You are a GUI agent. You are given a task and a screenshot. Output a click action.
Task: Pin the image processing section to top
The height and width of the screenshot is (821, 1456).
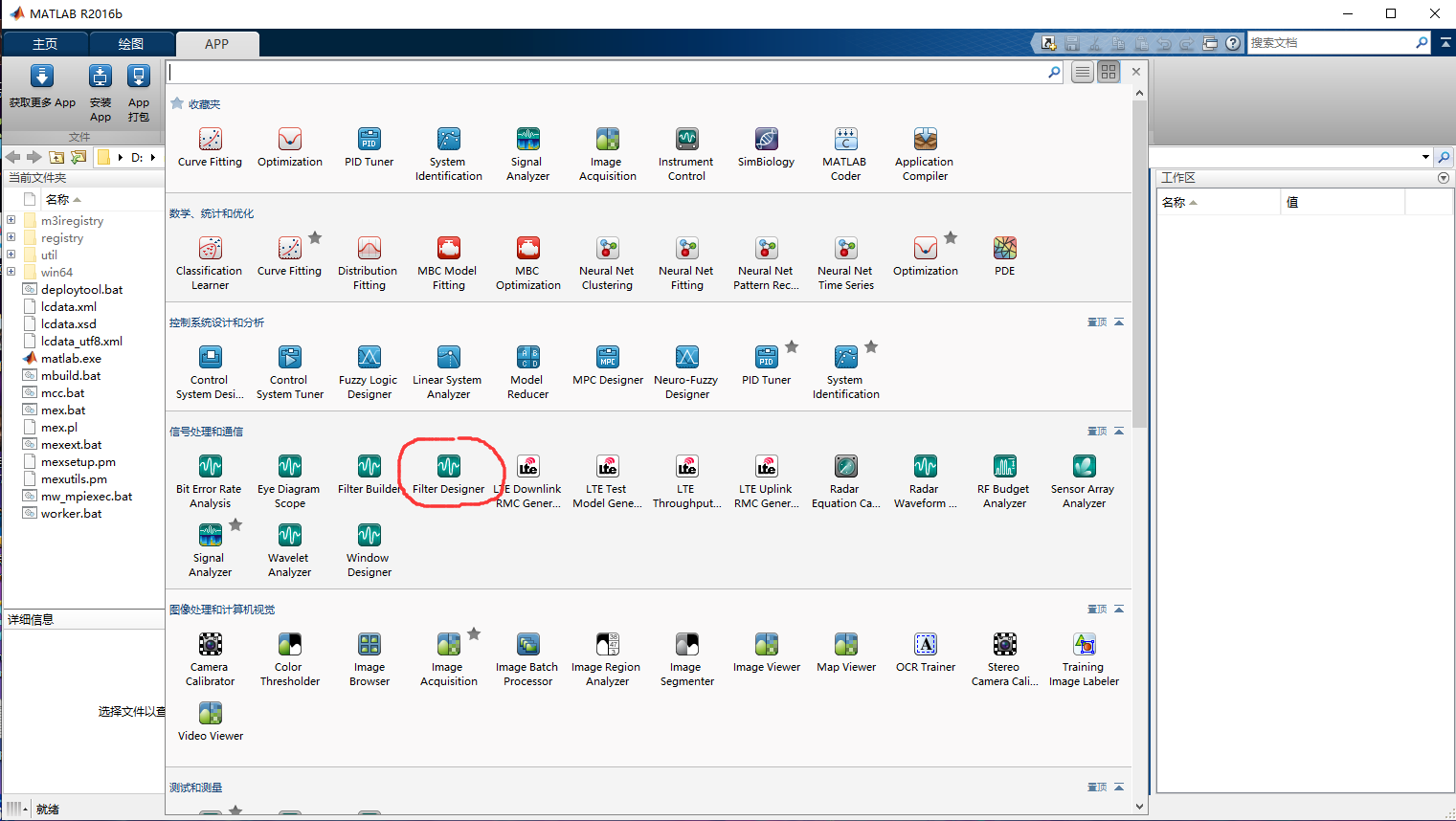coord(1097,610)
